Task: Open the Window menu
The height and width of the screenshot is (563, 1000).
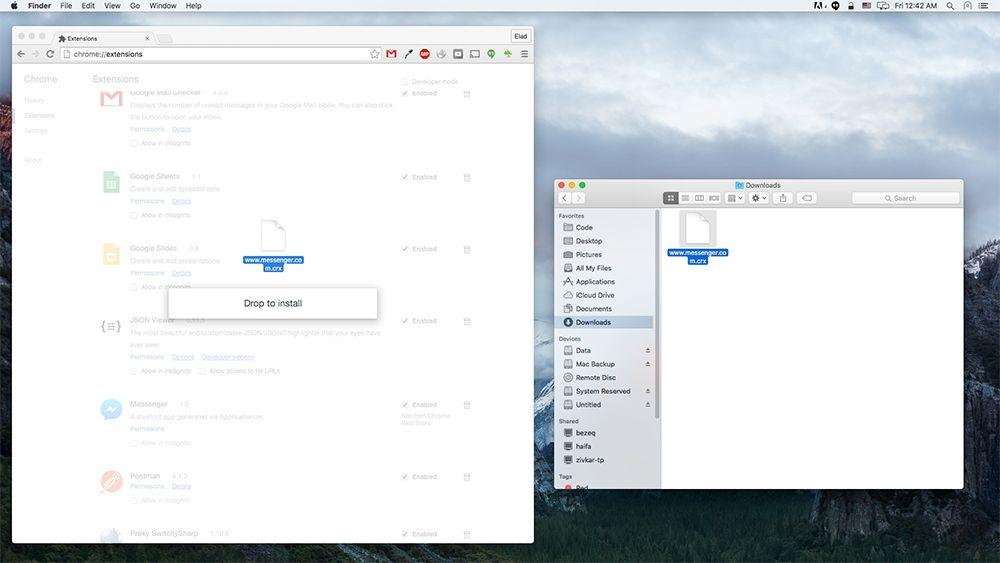Action: [x=163, y=6]
